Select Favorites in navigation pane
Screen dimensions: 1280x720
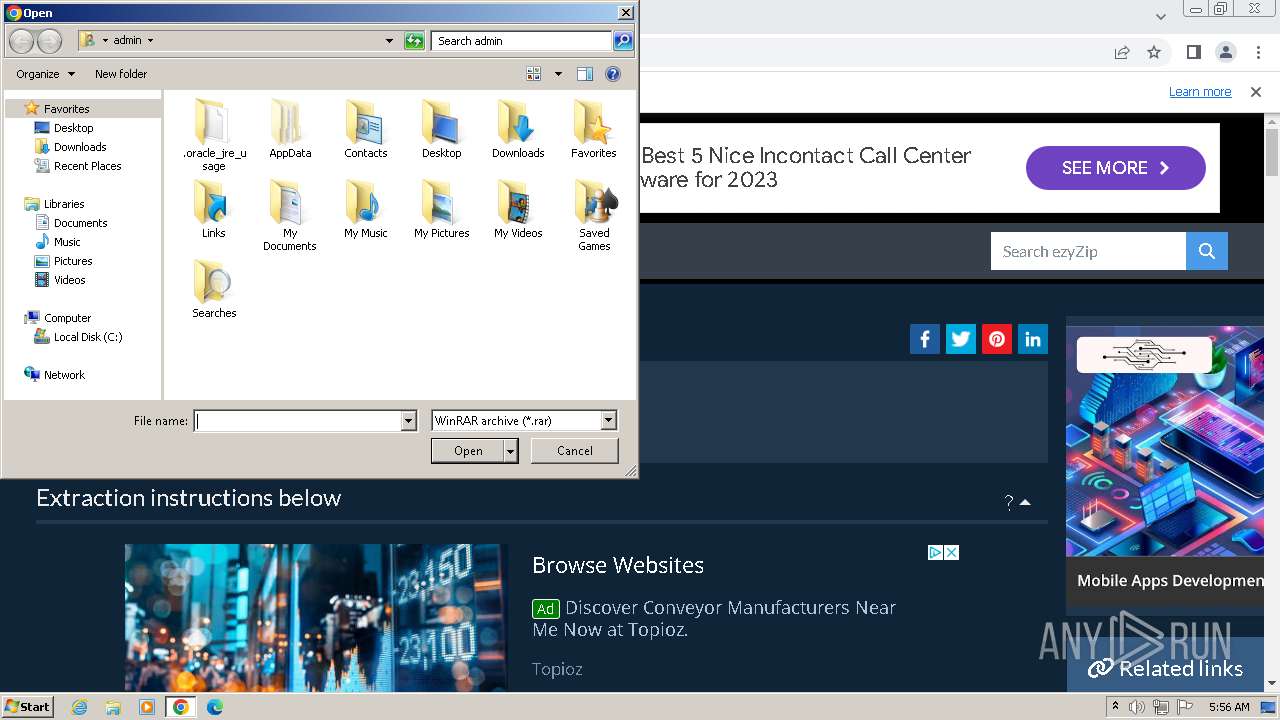point(66,109)
